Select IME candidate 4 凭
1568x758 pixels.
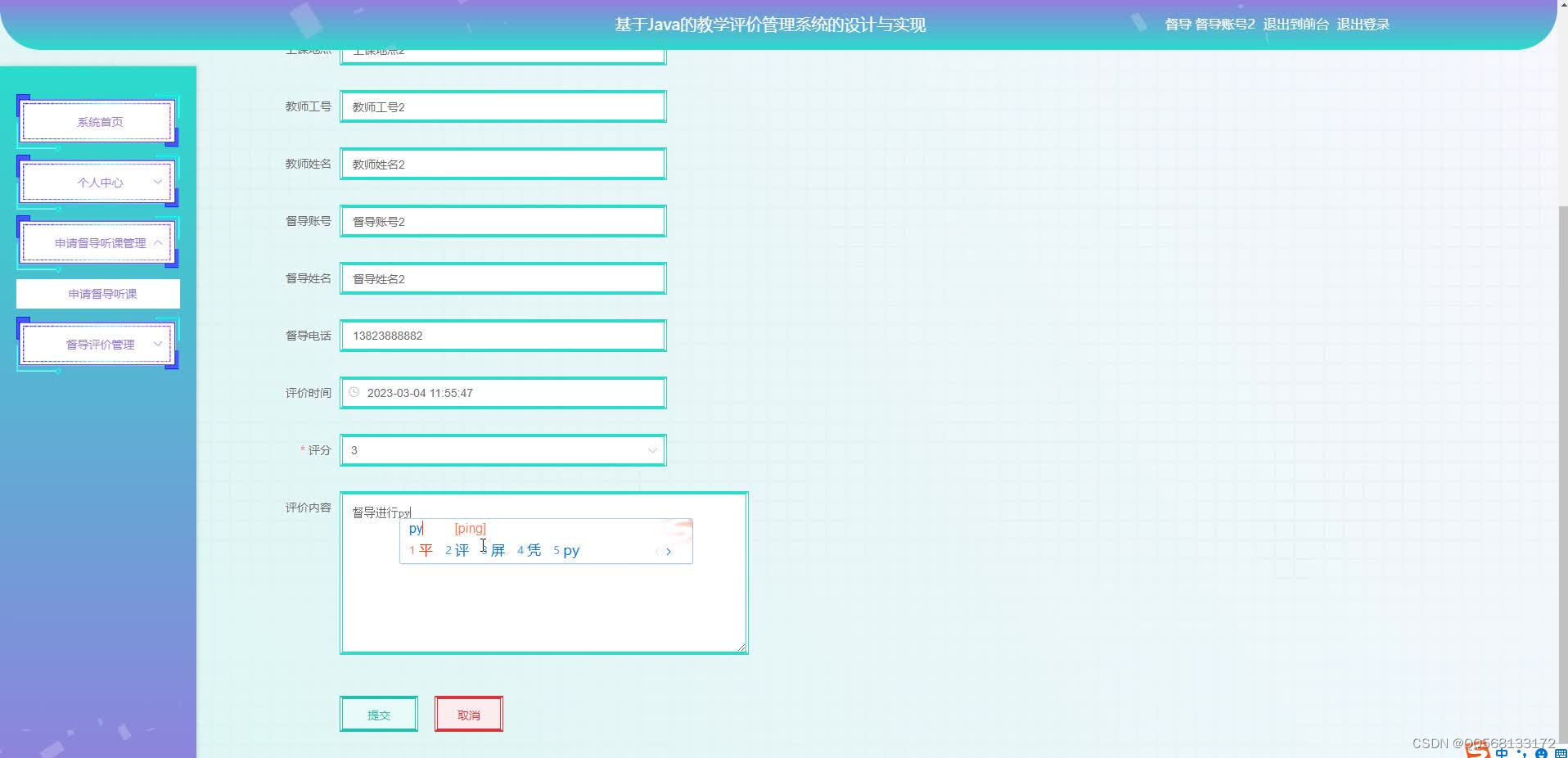(x=529, y=550)
